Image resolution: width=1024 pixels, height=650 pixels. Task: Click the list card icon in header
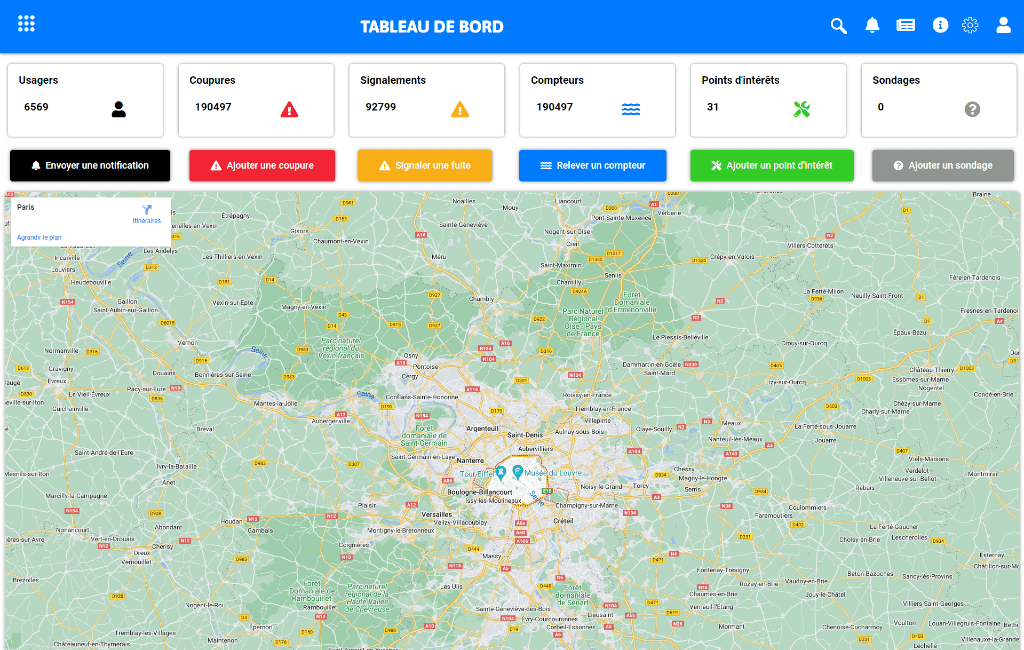[x=905, y=25]
